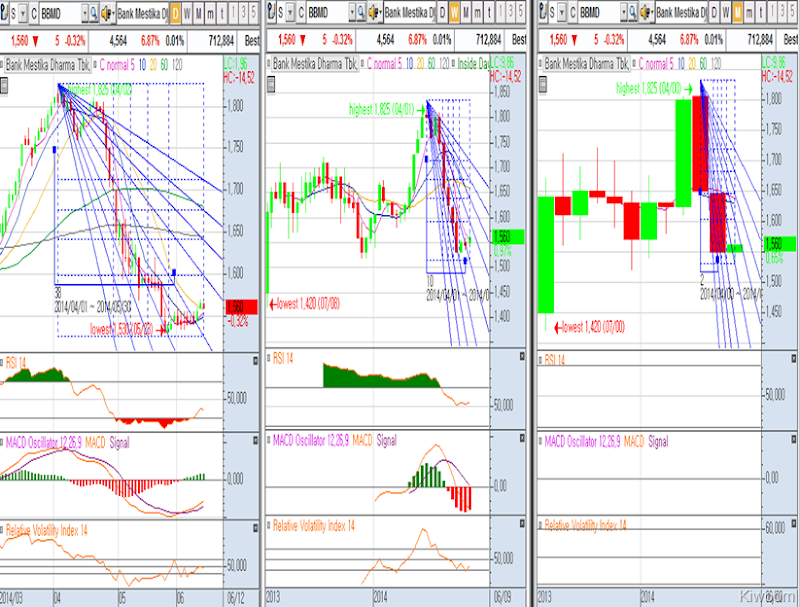
Task: Click speaker alert icon in daily chart
Action: (x=107, y=13)
